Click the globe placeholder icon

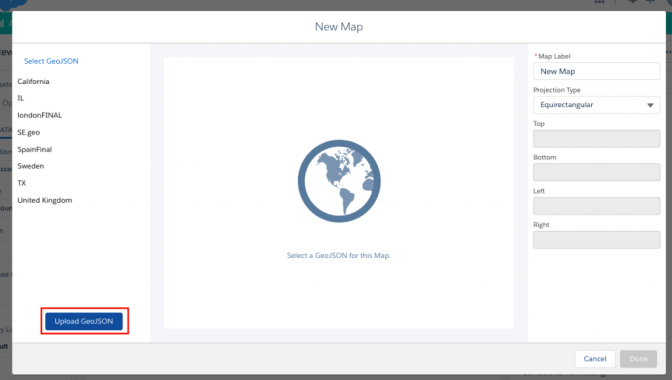click(x=339, y=181)
